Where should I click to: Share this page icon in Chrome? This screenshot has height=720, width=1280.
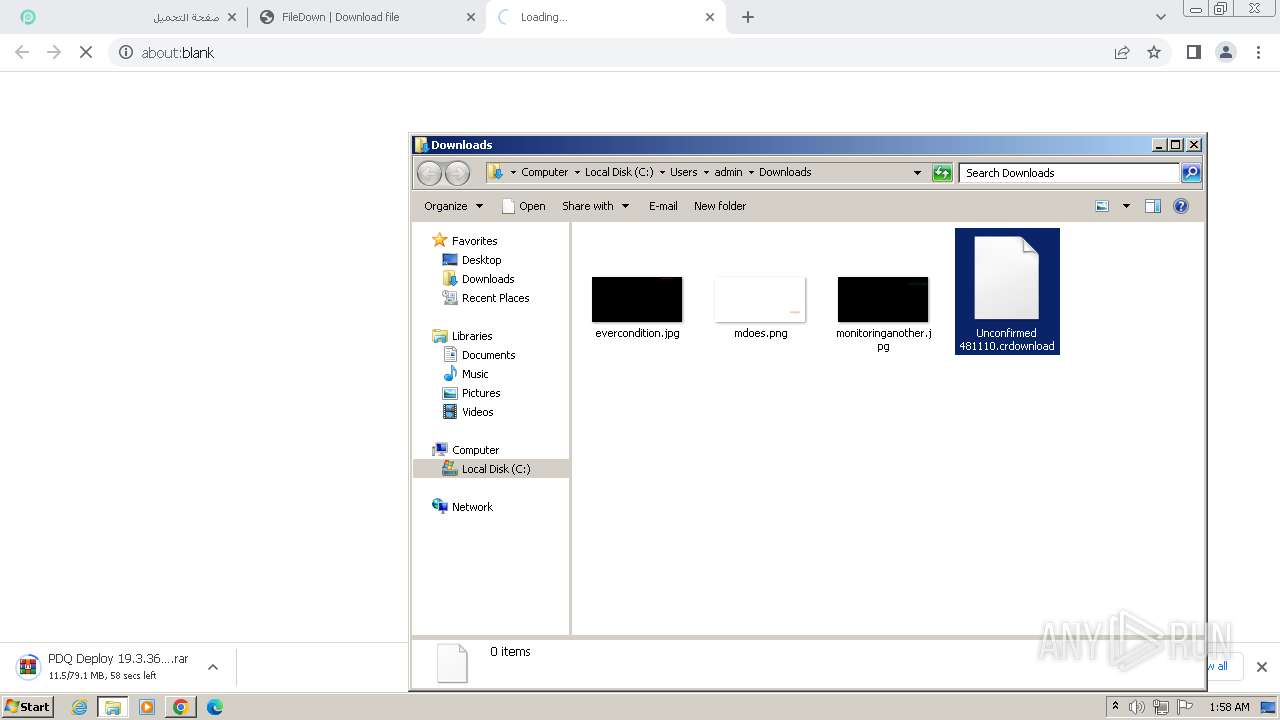tap(1122, 52)
